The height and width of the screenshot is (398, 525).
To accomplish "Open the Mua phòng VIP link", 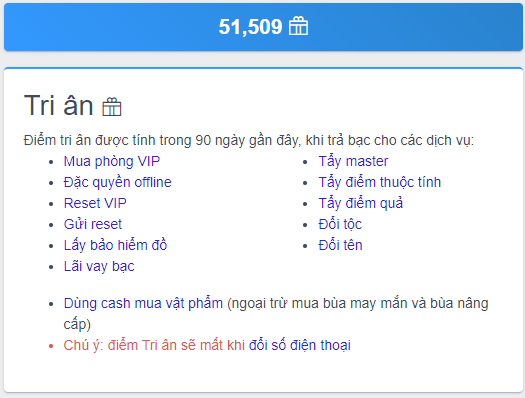I will tap(112, 161).
